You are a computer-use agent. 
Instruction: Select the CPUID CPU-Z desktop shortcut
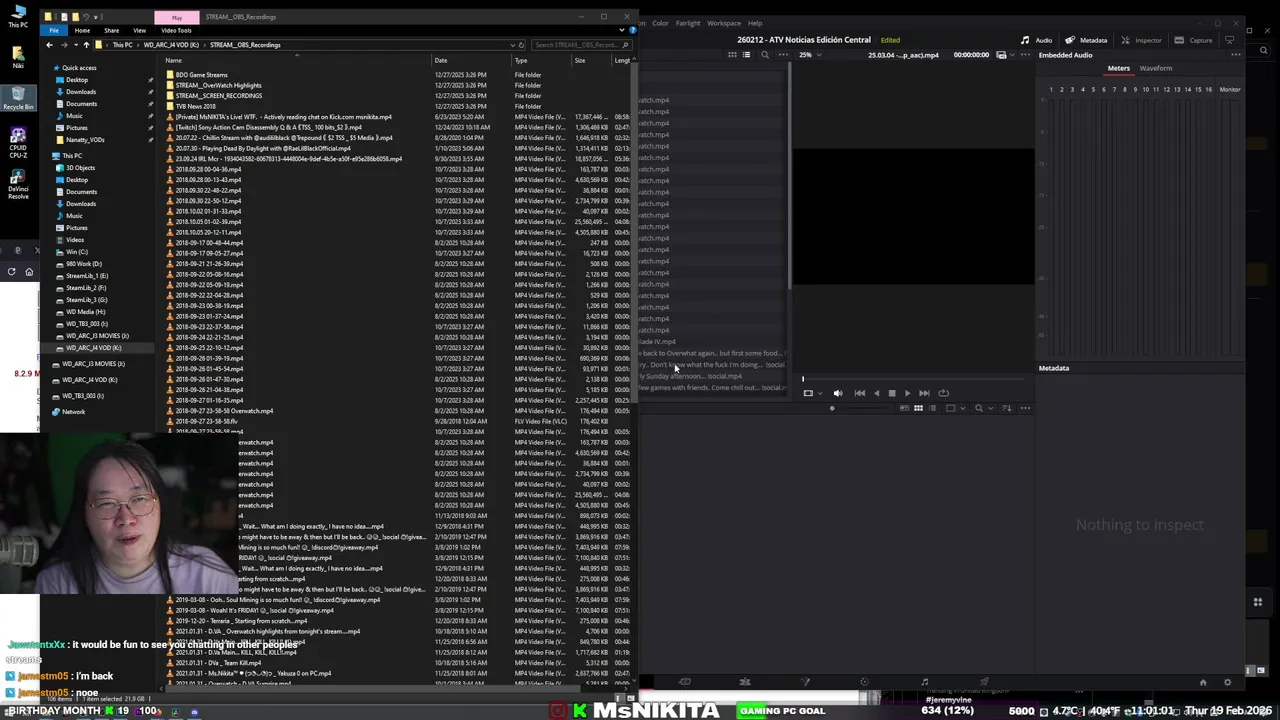18,142
